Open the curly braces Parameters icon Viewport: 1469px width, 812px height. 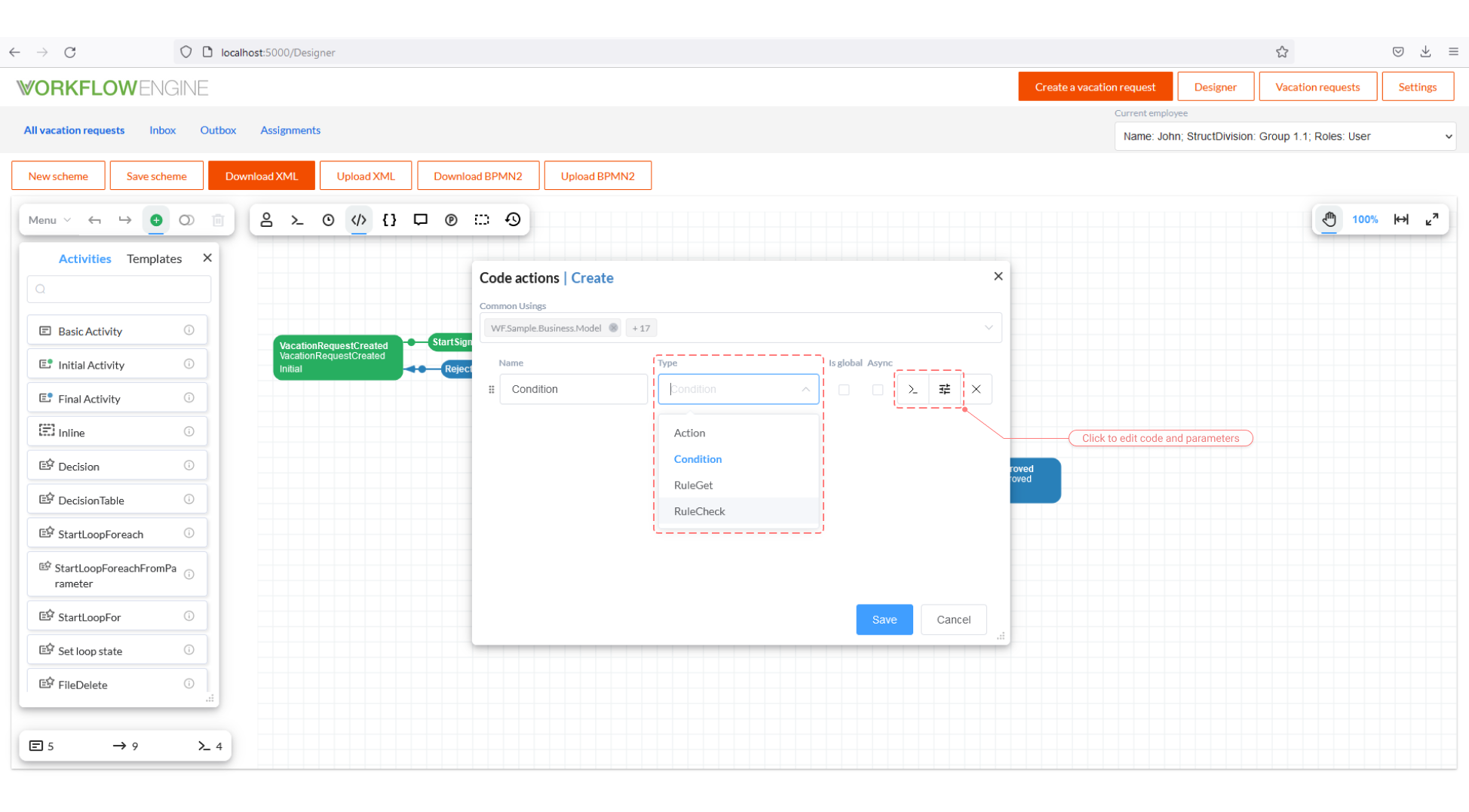(390, 219)
